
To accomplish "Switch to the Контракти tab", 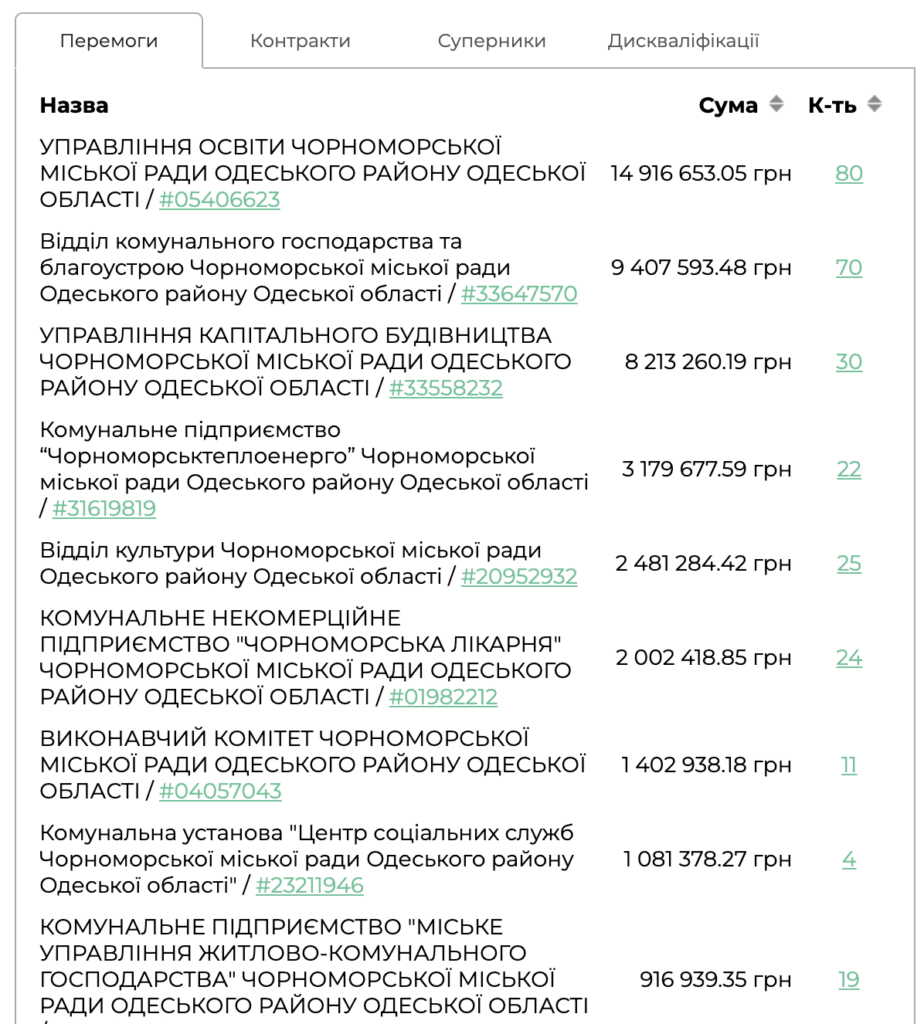I will 300,41.
